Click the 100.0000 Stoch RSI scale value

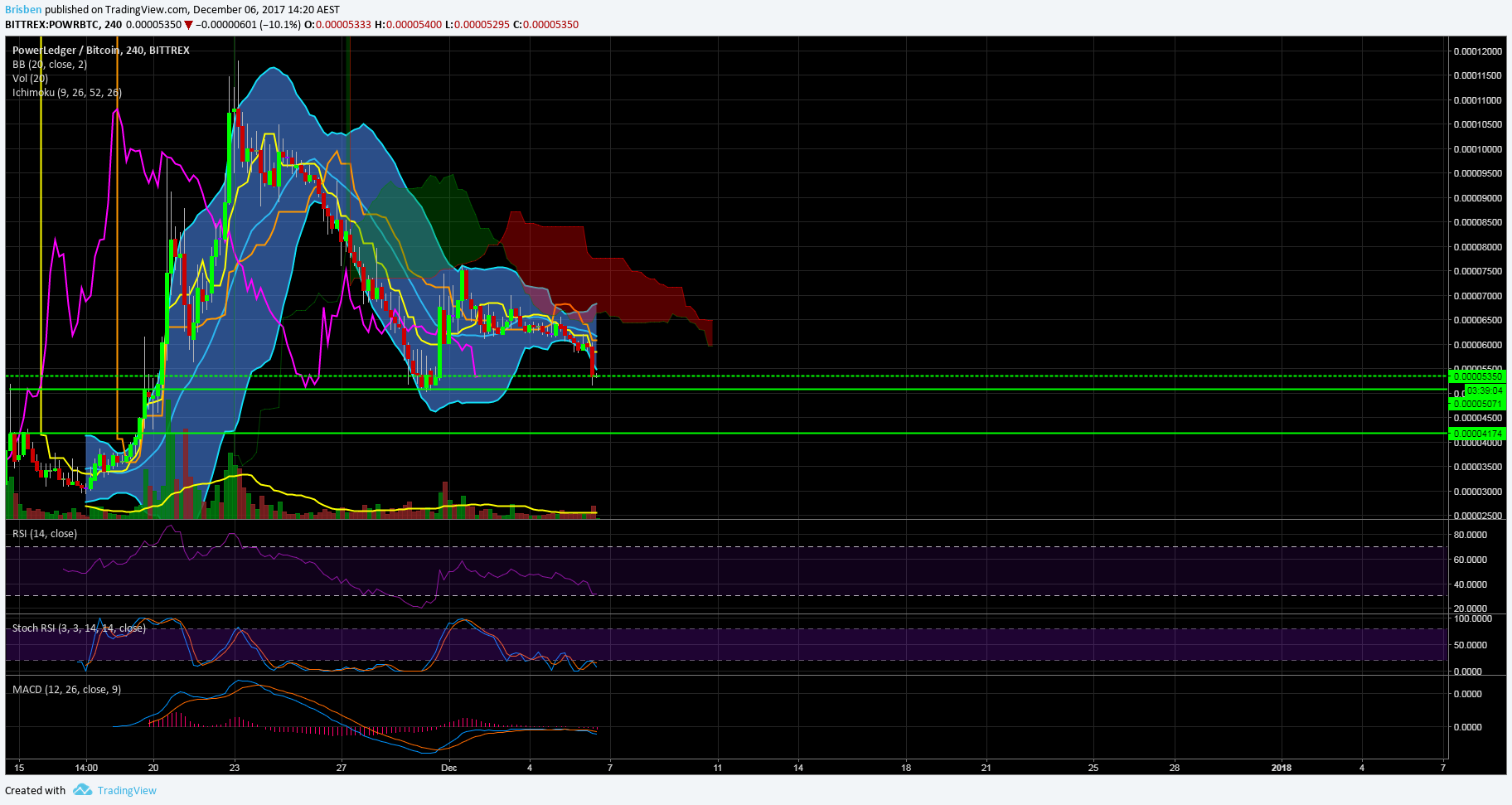[x=1473, y=618]
